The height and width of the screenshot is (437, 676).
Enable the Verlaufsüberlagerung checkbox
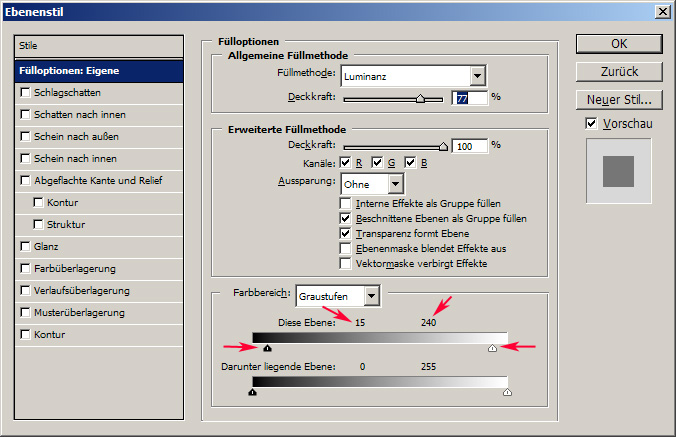coord(25,290)
